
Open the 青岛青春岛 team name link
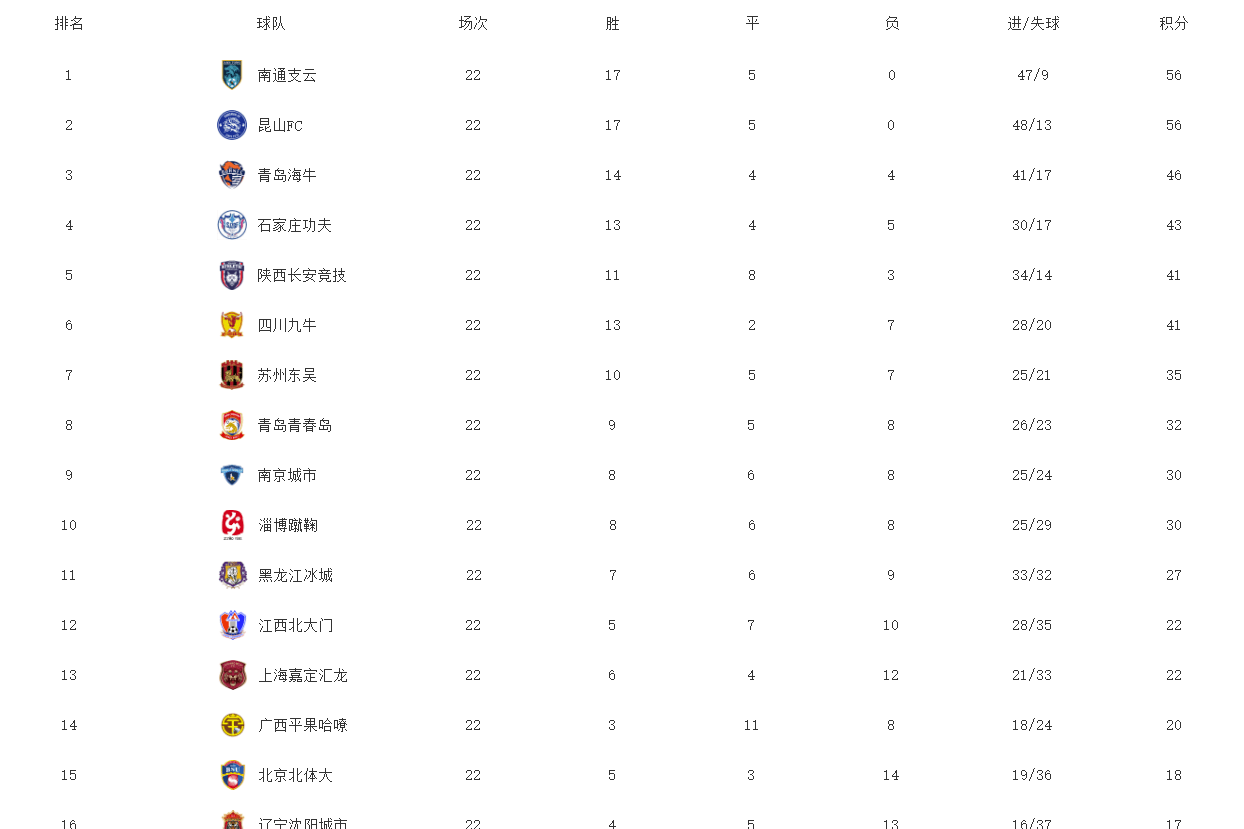(x=295, y=425)
